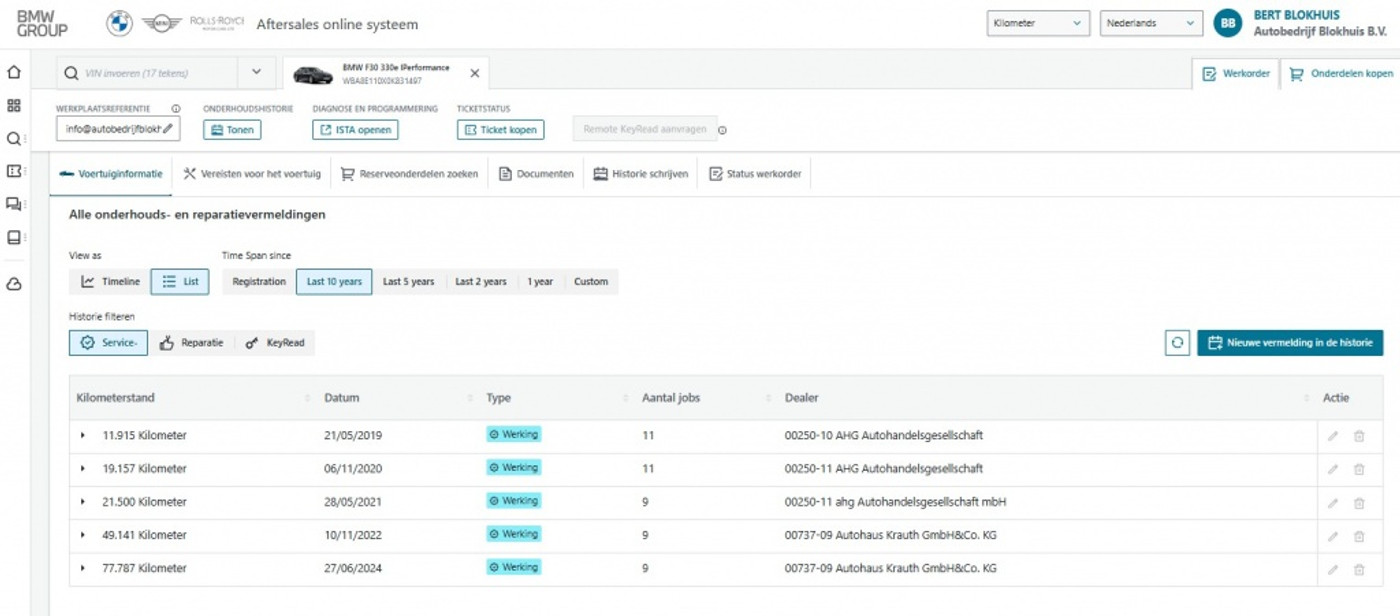The height and width of the screenshot is (616, 1400).
Task: Click info icon next to Werkplaatsreferentie
Action: (176, 108)
